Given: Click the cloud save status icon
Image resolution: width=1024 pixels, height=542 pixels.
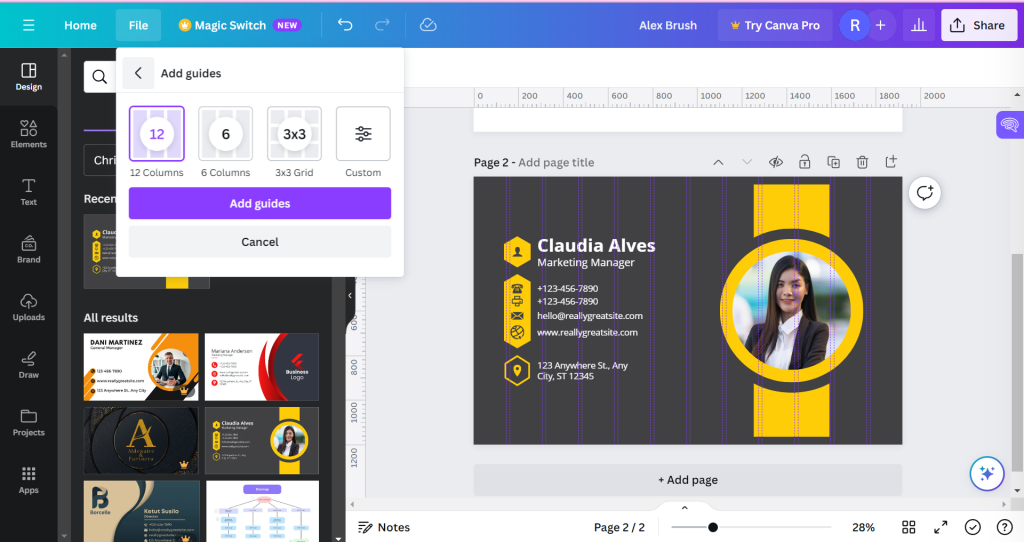Looking at the screenshot, I should (428, 25).
